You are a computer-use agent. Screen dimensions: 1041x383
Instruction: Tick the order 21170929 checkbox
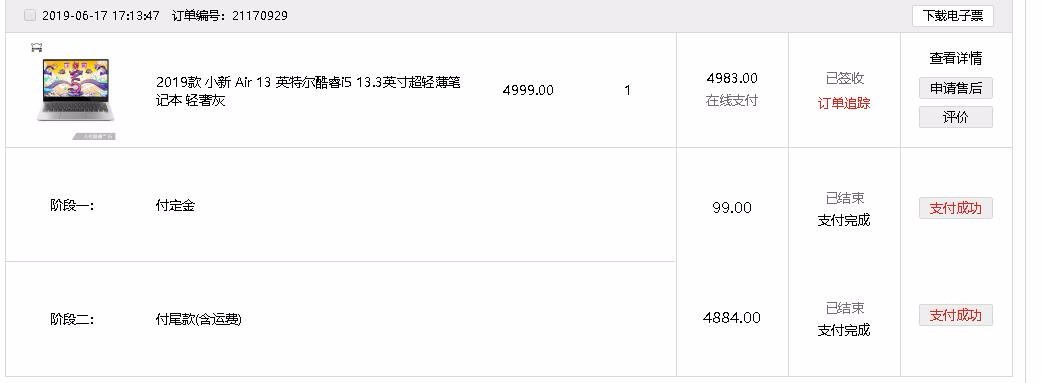[30, 15]
